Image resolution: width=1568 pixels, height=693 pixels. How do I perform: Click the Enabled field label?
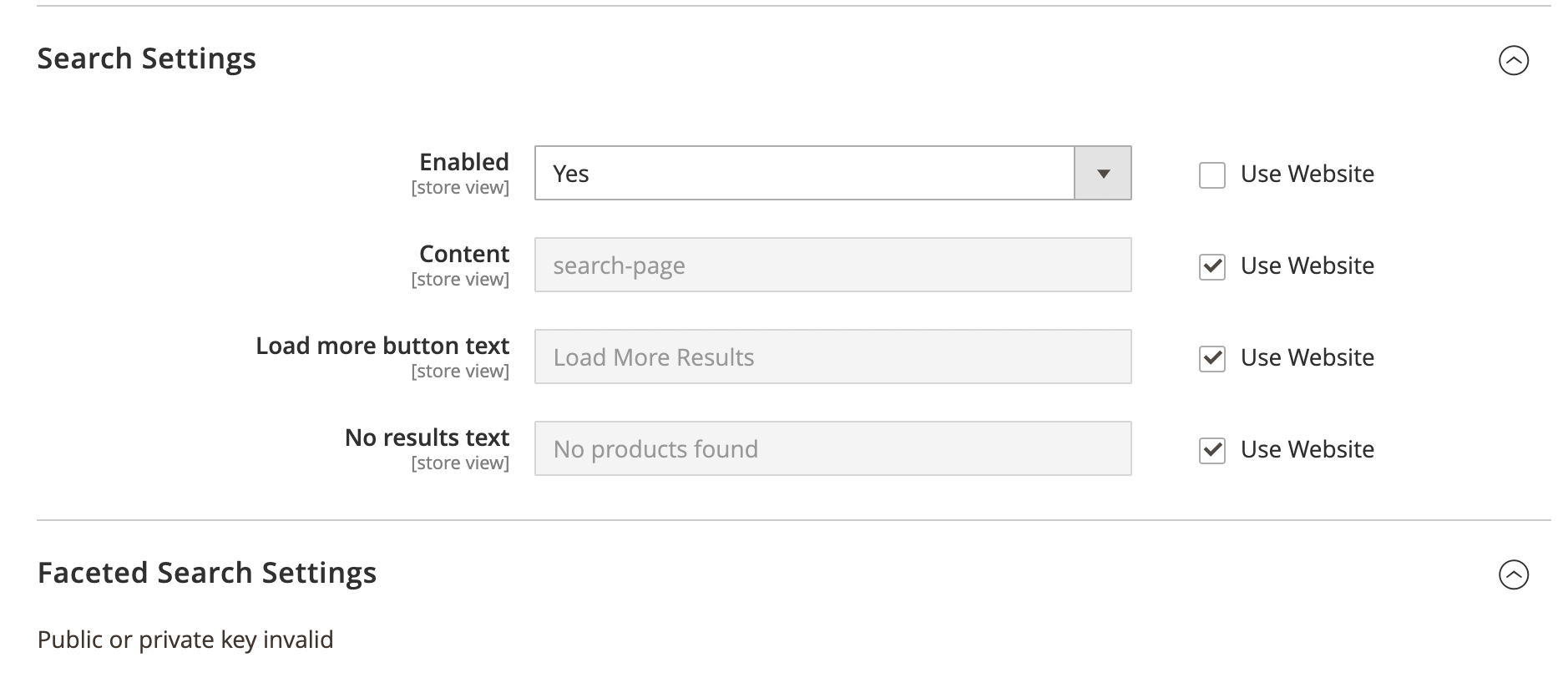pos(463,162)
